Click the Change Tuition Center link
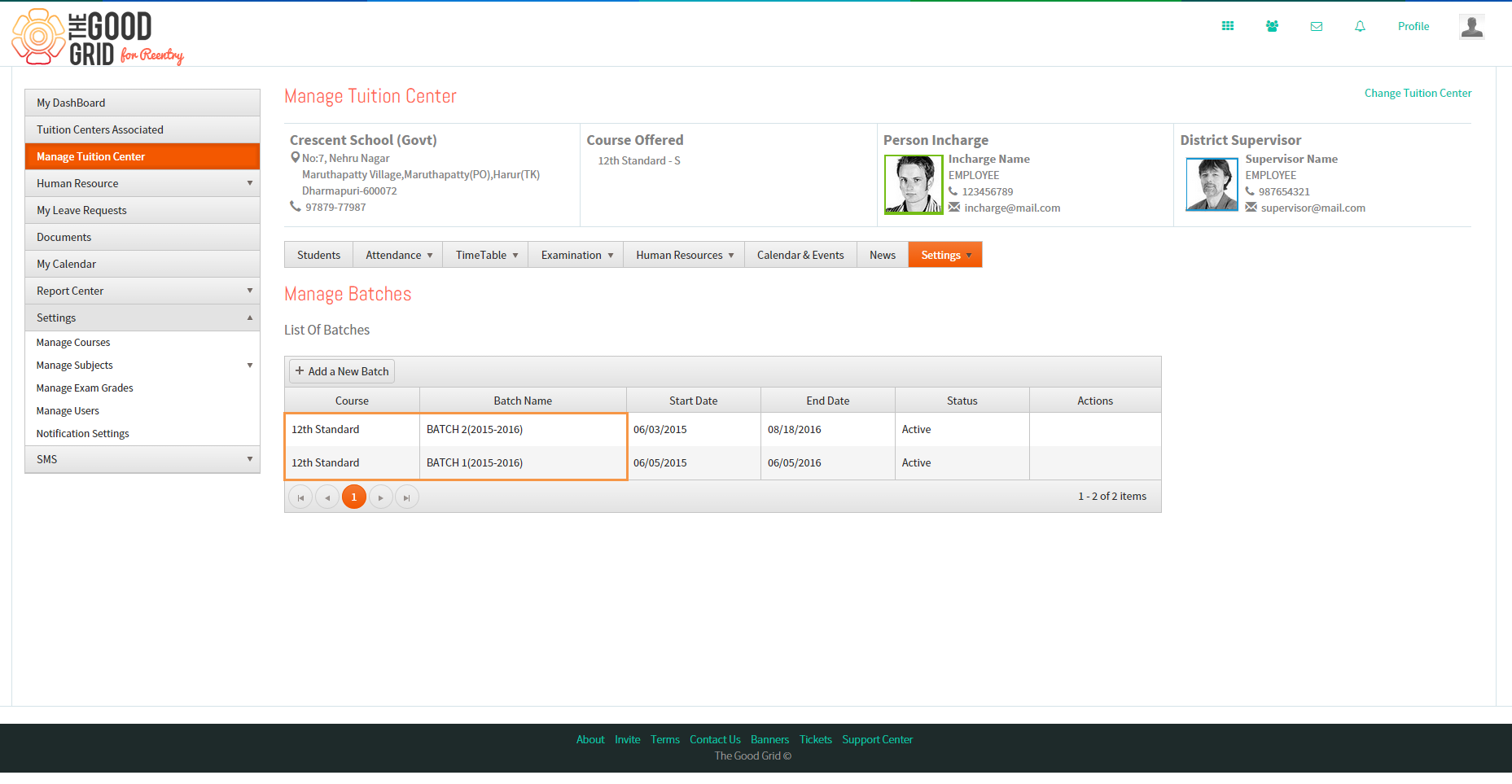The width and height of the screenshot is (1512, 784). 1418,93
